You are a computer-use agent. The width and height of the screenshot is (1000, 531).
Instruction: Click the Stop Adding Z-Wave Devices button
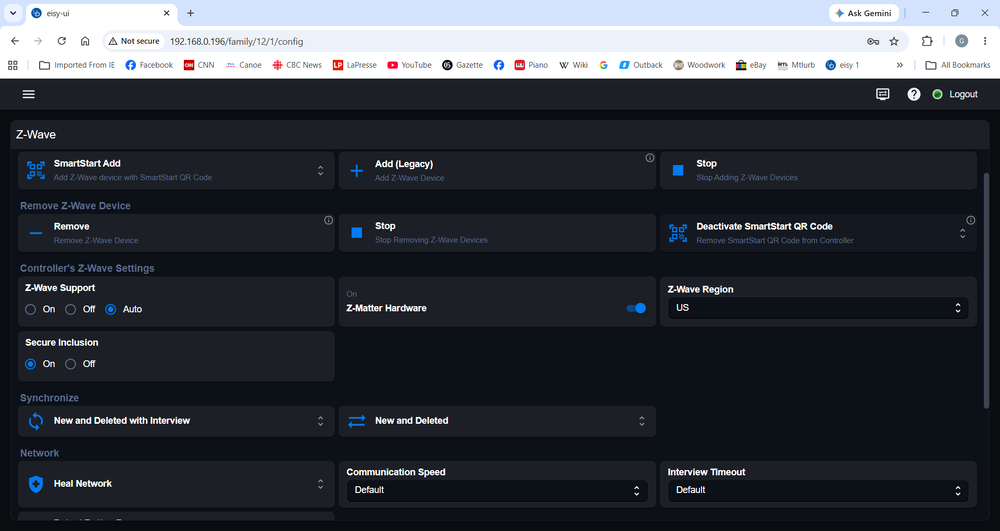[818, 170]
